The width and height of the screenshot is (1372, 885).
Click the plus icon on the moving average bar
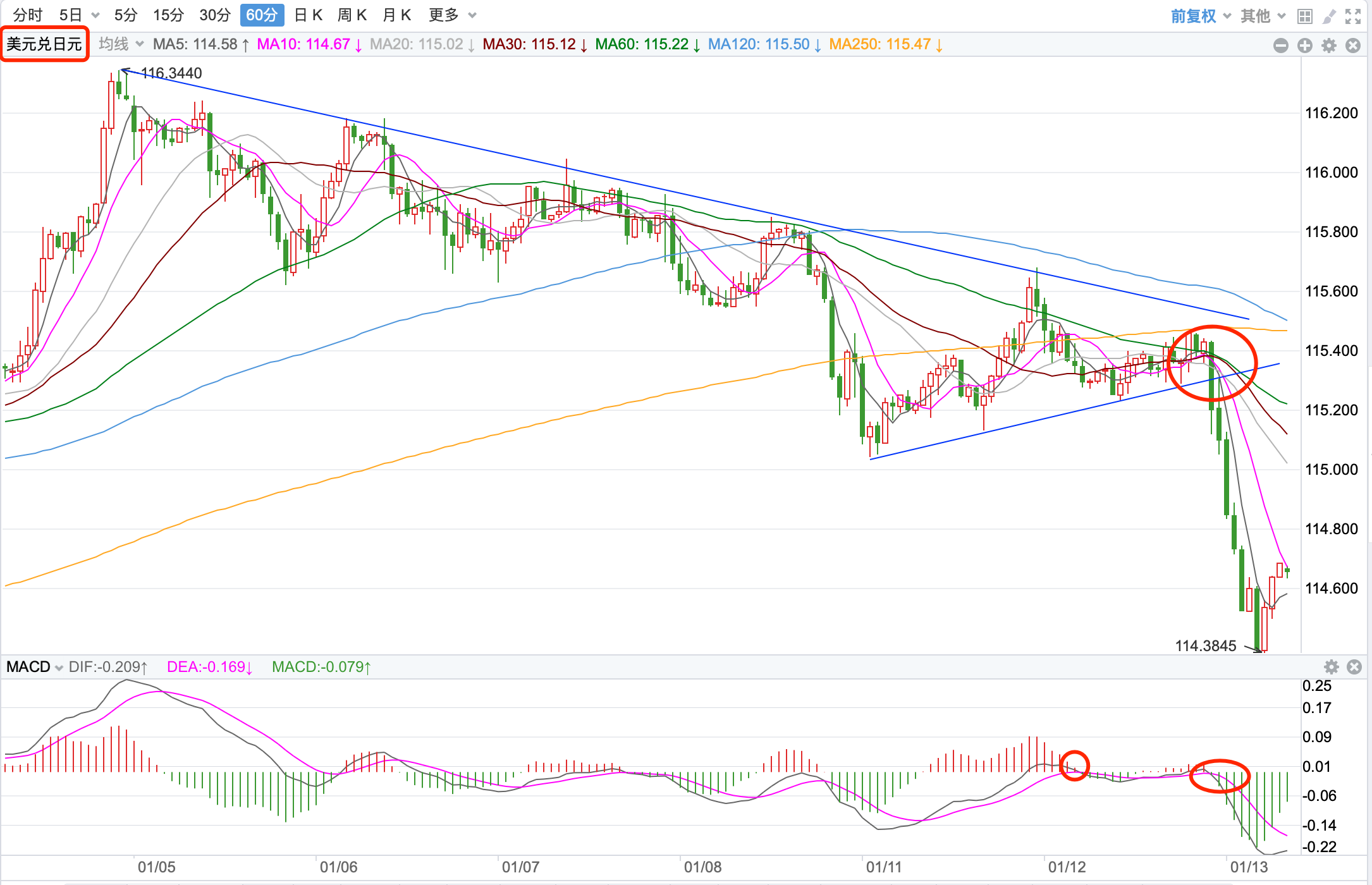[x=1305, y=45]
